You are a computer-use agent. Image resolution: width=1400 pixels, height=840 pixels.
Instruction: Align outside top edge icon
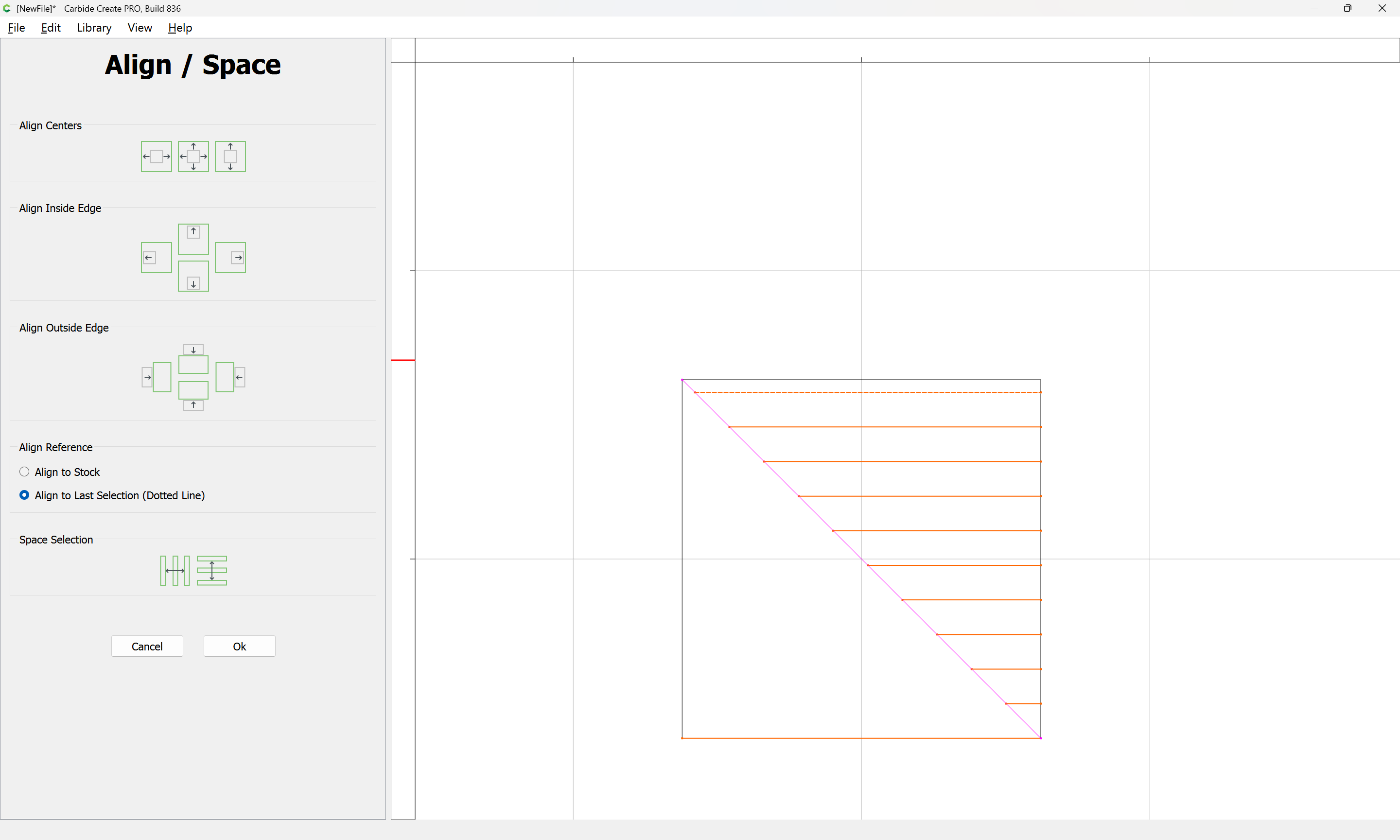tap(193, 359)
